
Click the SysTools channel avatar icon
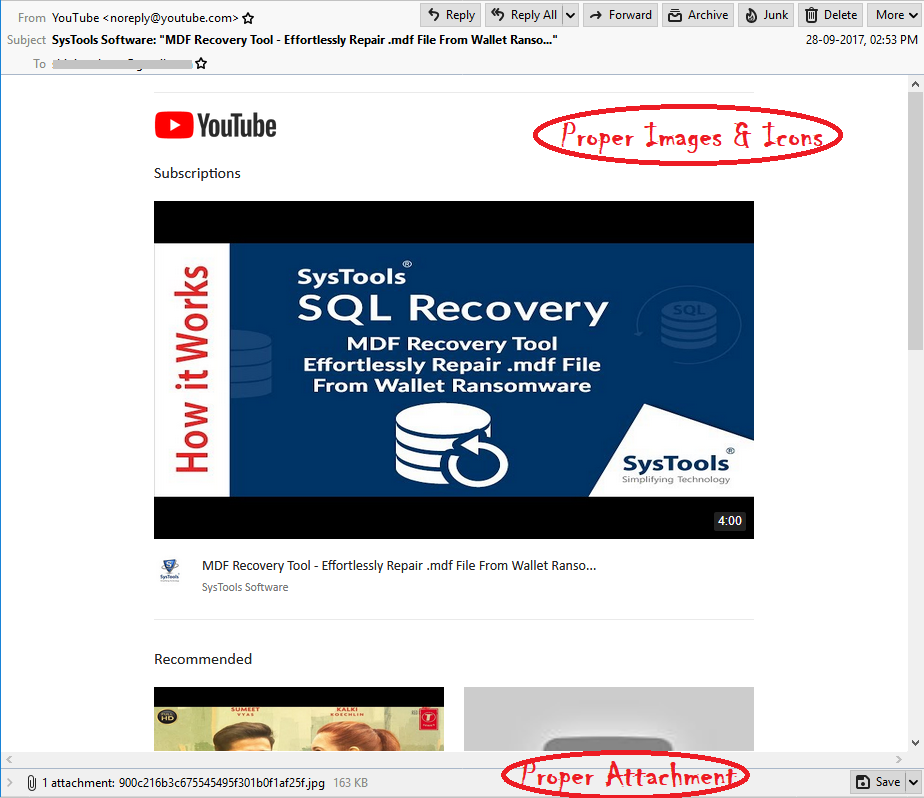click(x=170, y=571)
